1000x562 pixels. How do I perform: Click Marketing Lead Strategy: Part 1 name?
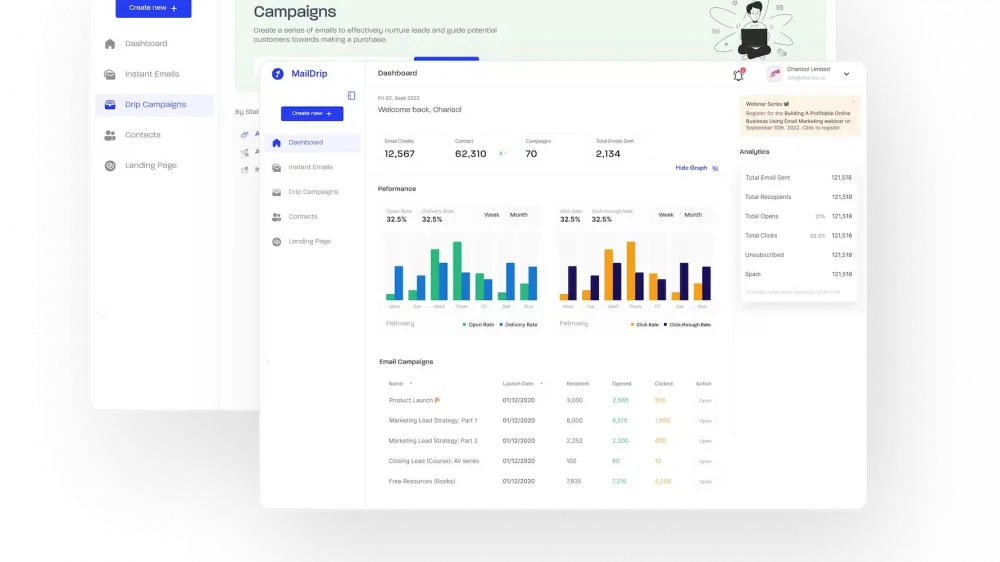tap(433, 421)
